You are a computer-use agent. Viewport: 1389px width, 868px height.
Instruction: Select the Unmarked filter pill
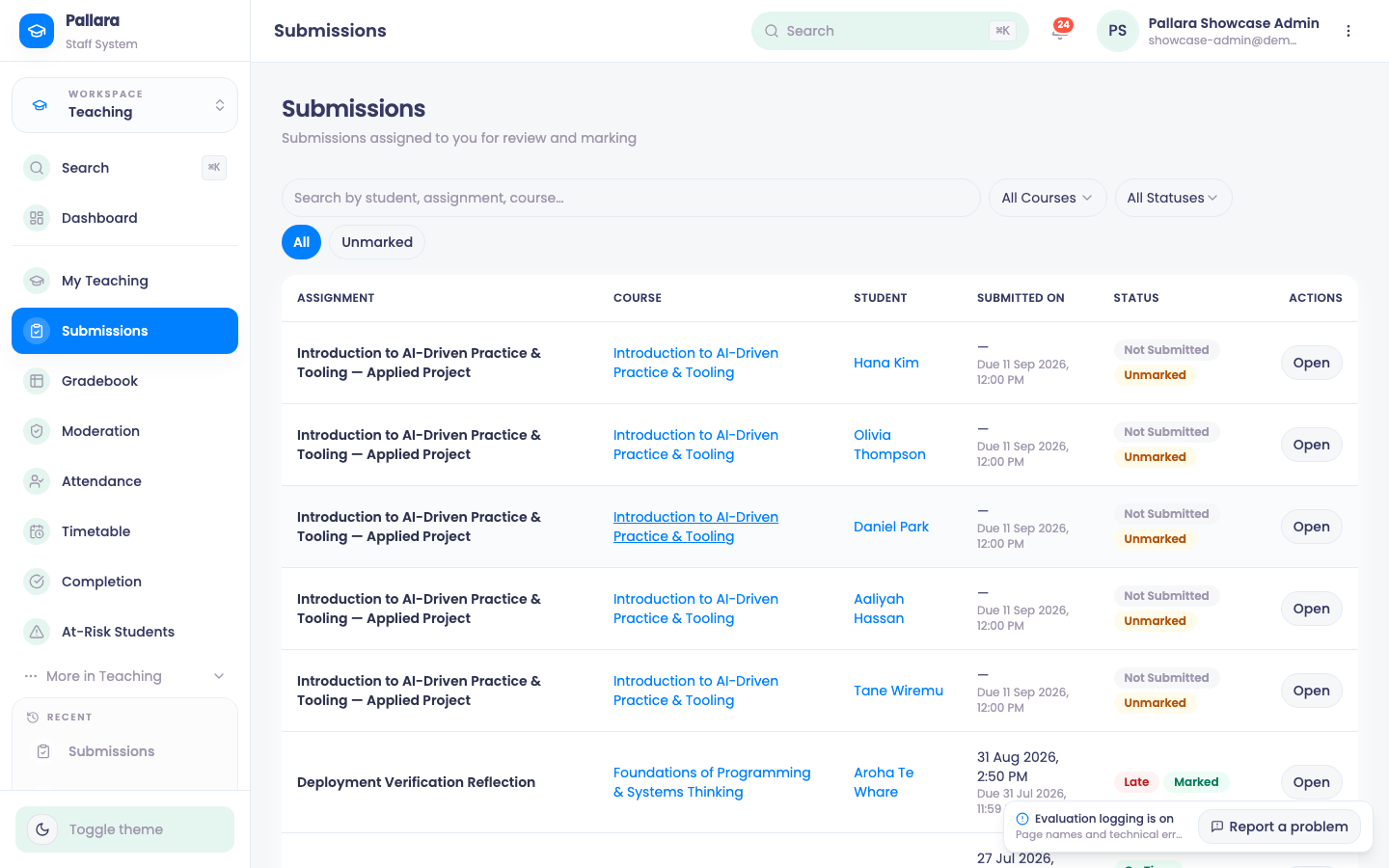[x=377, y=242]
